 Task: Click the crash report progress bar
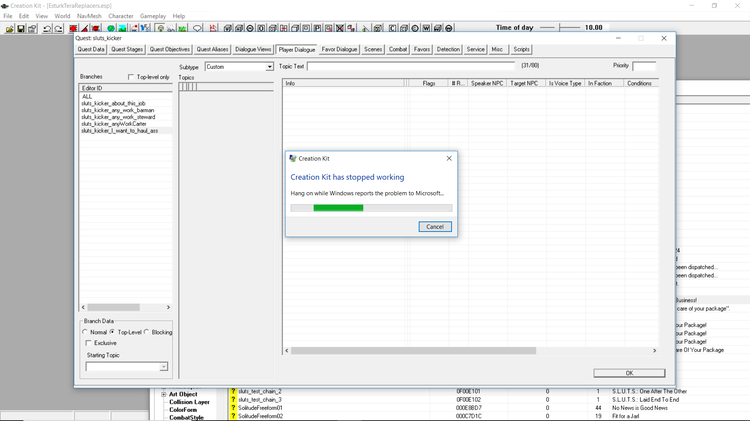pos(371,208)
